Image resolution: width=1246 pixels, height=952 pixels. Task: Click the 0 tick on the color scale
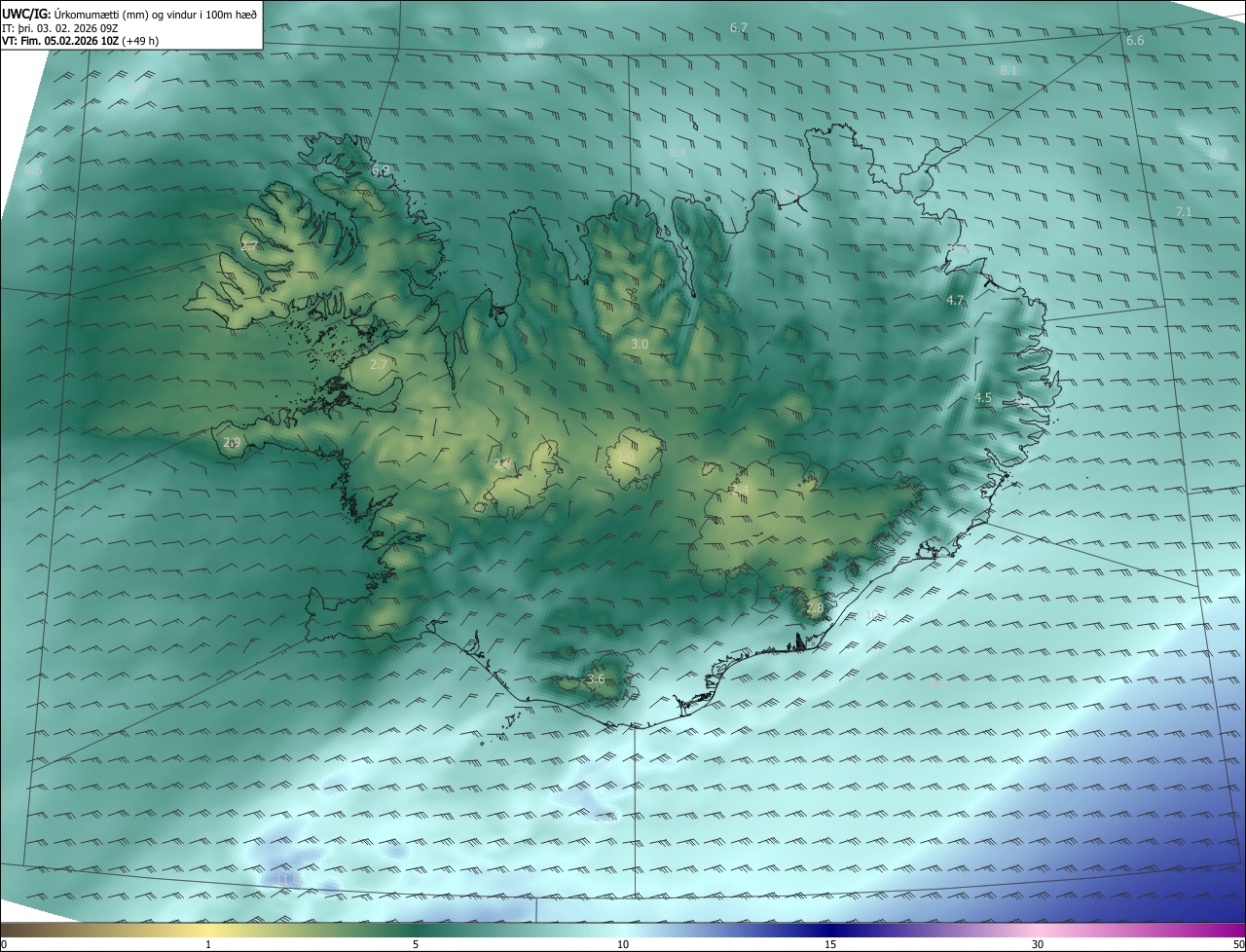pyautogui.click(x=4, y=944)
